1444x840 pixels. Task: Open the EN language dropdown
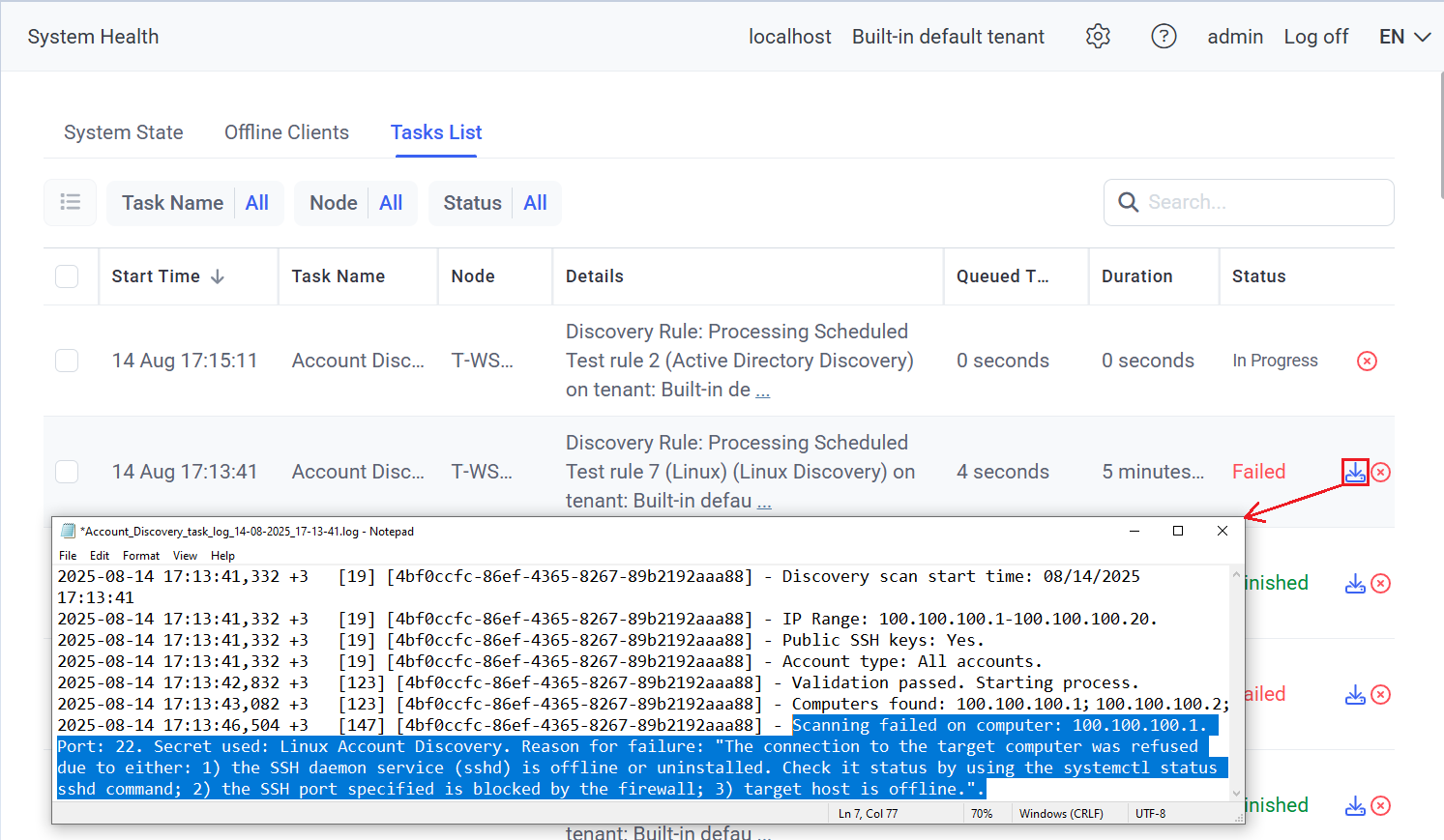(x=1404, y=37)
